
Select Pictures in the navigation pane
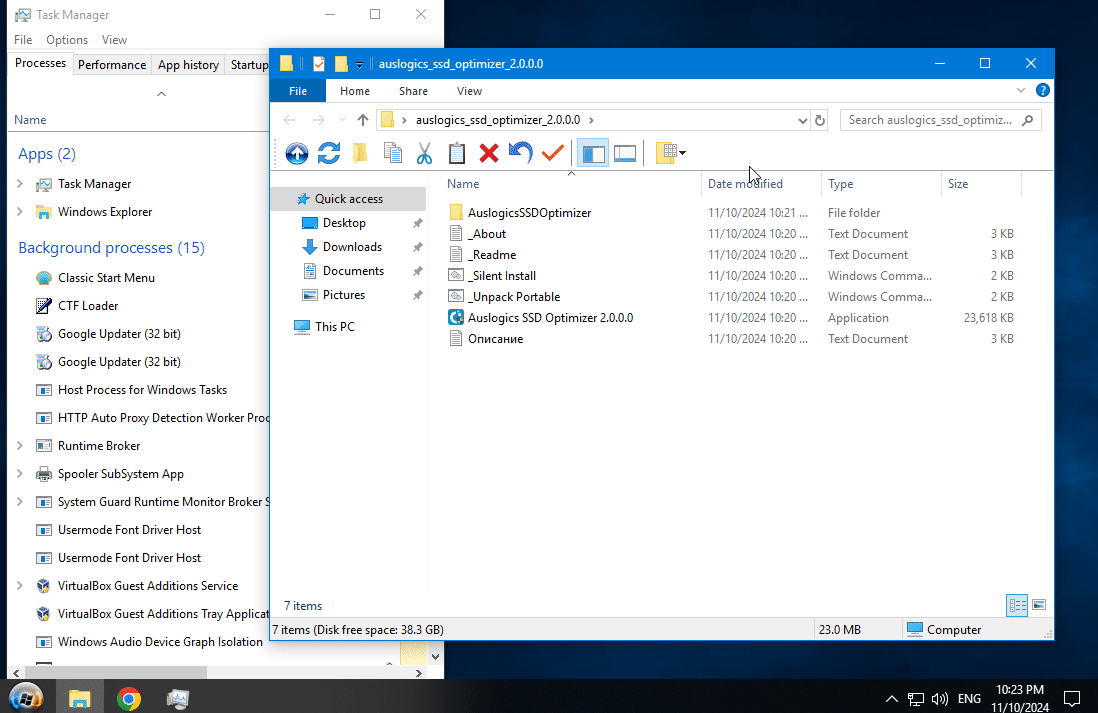[x=344, y=295]
